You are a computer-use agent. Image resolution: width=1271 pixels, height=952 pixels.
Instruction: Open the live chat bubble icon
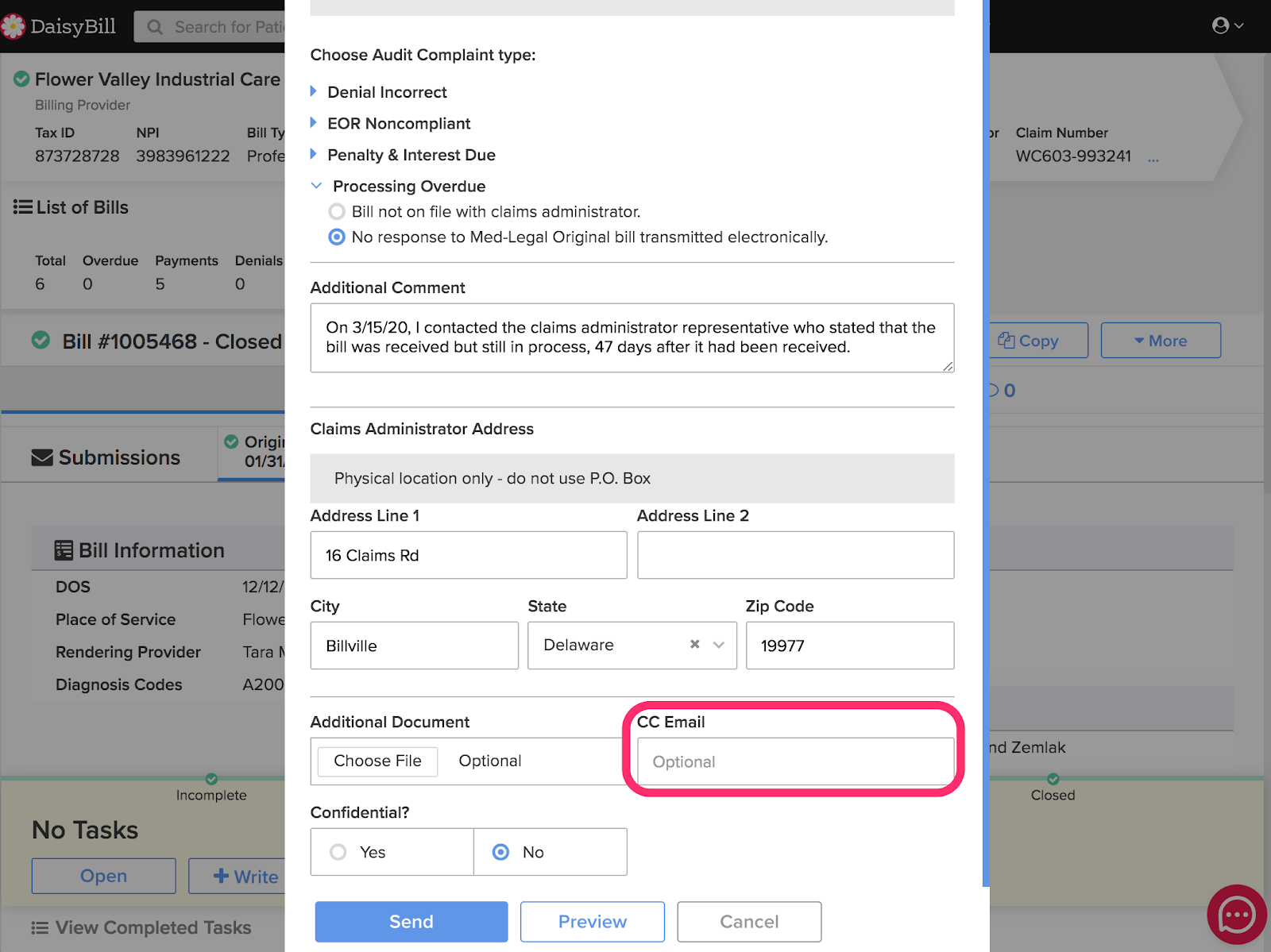tap(1237, 915)
